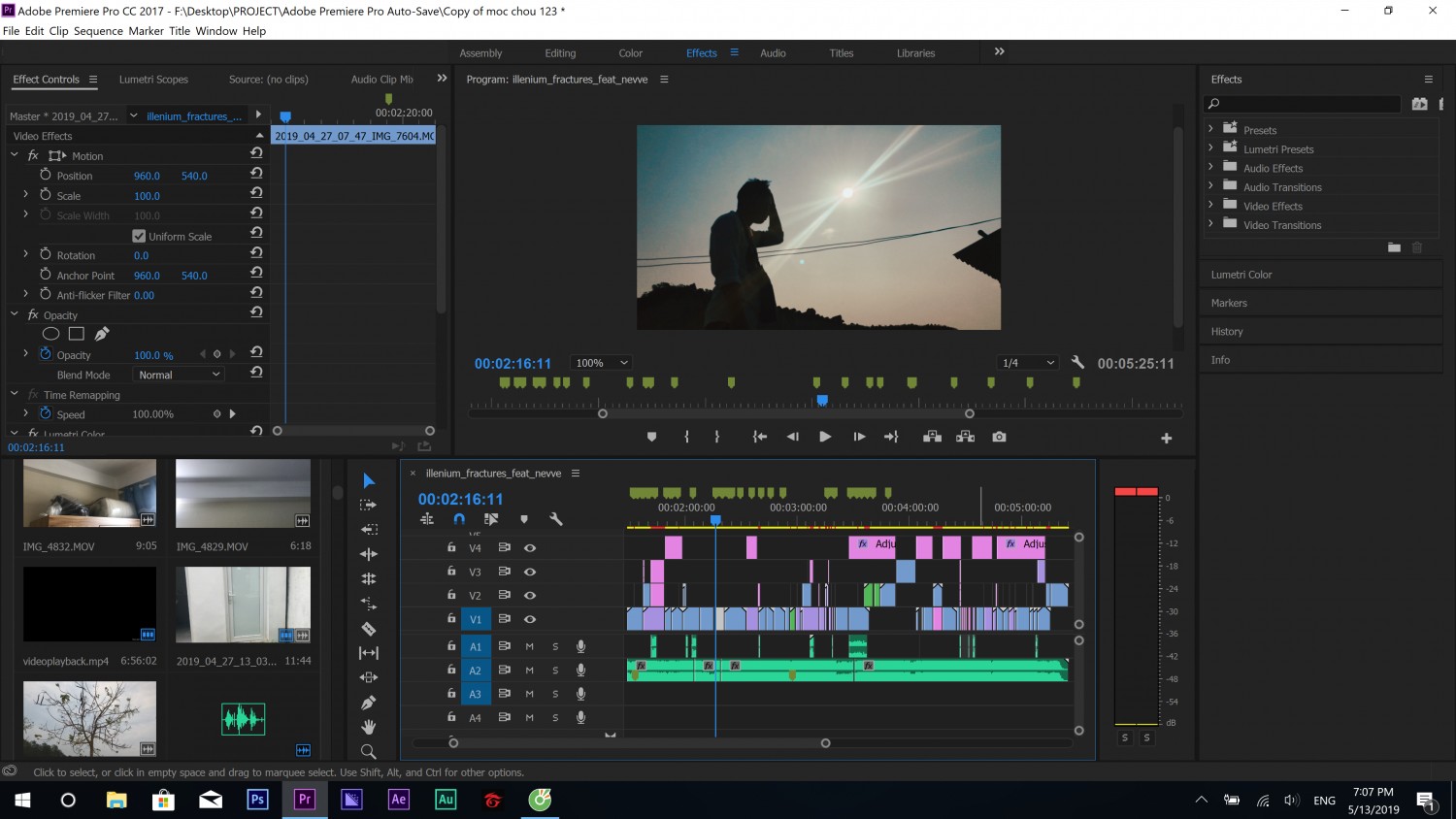Open the Audio workspace tab
This screenshot has height=819, width=1456.
pyautogui.click(x=773, y=53)
